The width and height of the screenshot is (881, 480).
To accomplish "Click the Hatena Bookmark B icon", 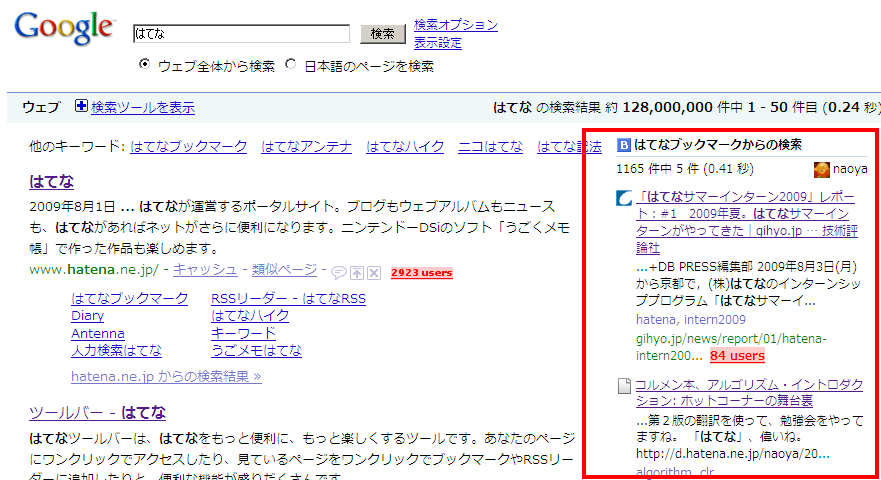I will click(624, 145).
